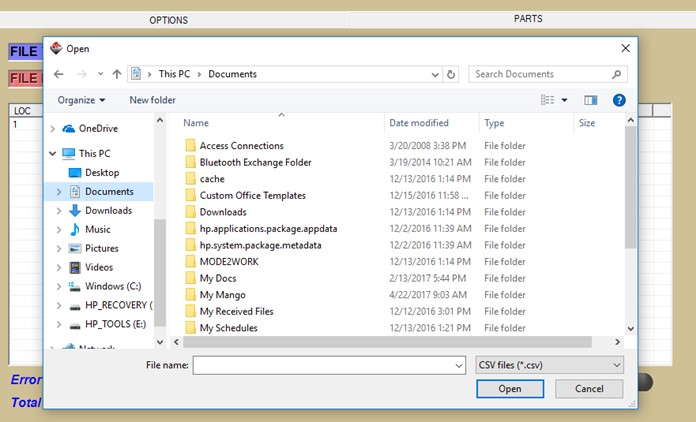This screenshot has height=422, width=696.
Task: Sort files by Date modified column
Action: 419,123
